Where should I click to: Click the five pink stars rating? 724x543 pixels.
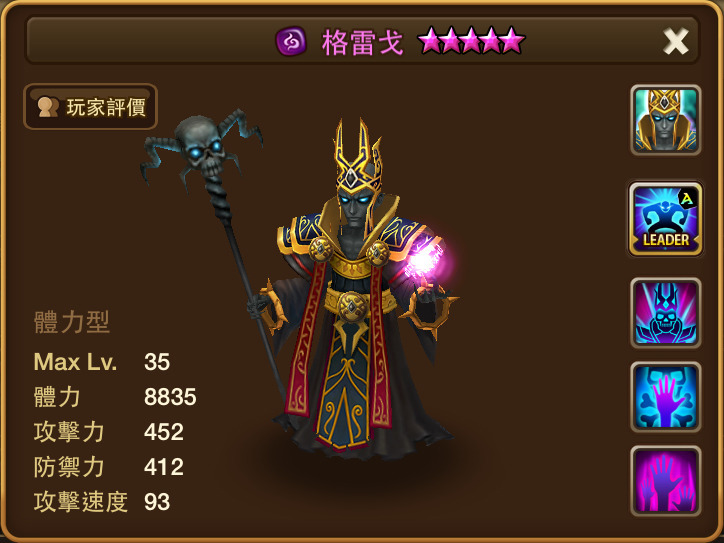471,41
